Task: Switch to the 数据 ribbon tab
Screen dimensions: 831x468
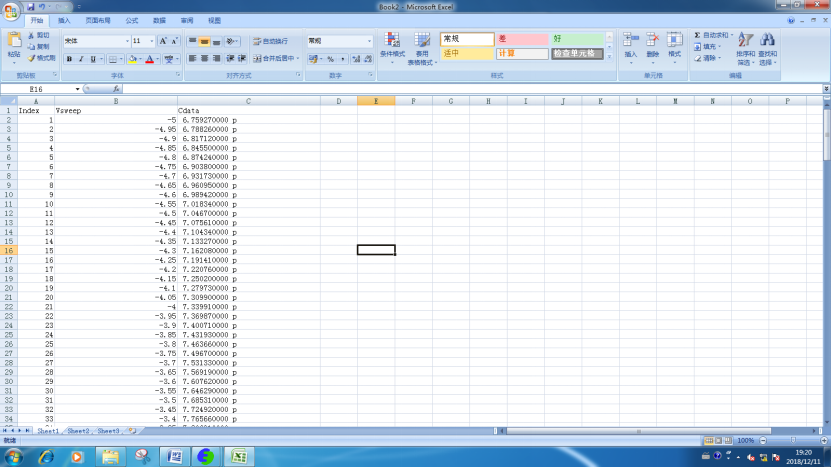Action: click(x=160, y=21)
